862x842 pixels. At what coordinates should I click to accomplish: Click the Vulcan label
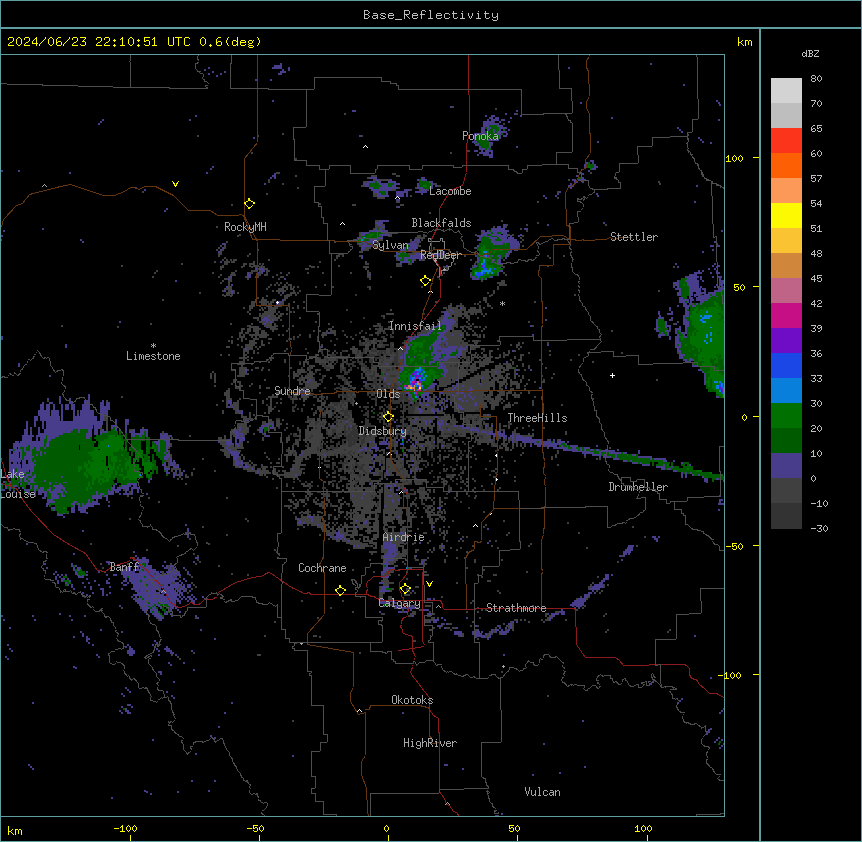pyautogui.click(x=543, y=792)
